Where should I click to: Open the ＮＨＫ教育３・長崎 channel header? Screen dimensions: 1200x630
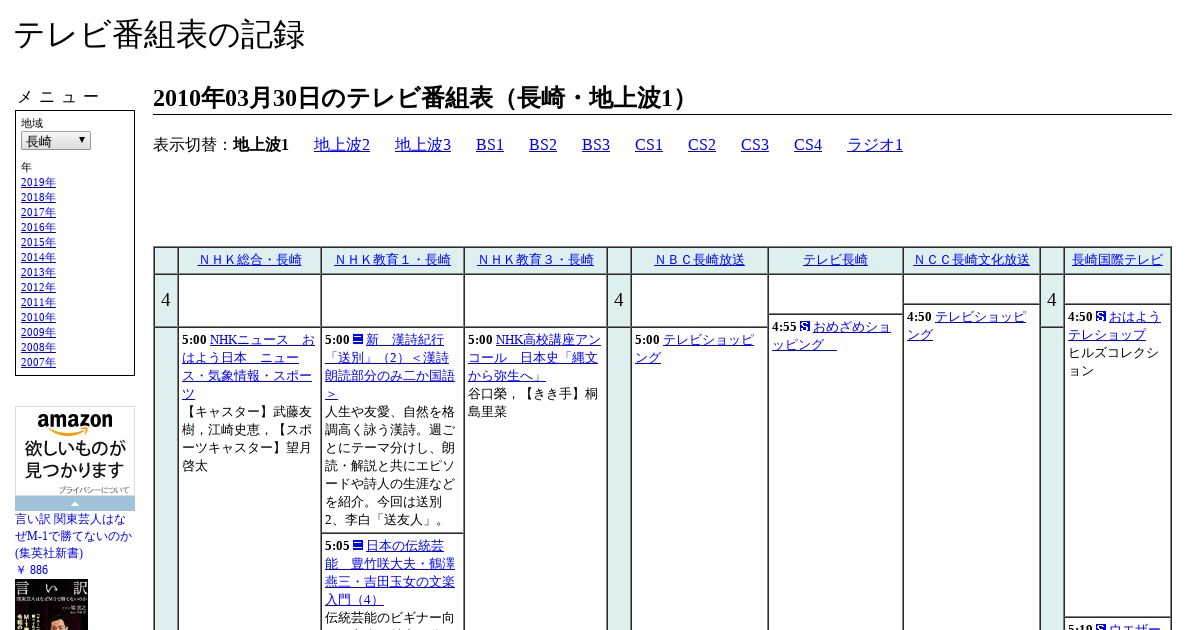point(536,260)
